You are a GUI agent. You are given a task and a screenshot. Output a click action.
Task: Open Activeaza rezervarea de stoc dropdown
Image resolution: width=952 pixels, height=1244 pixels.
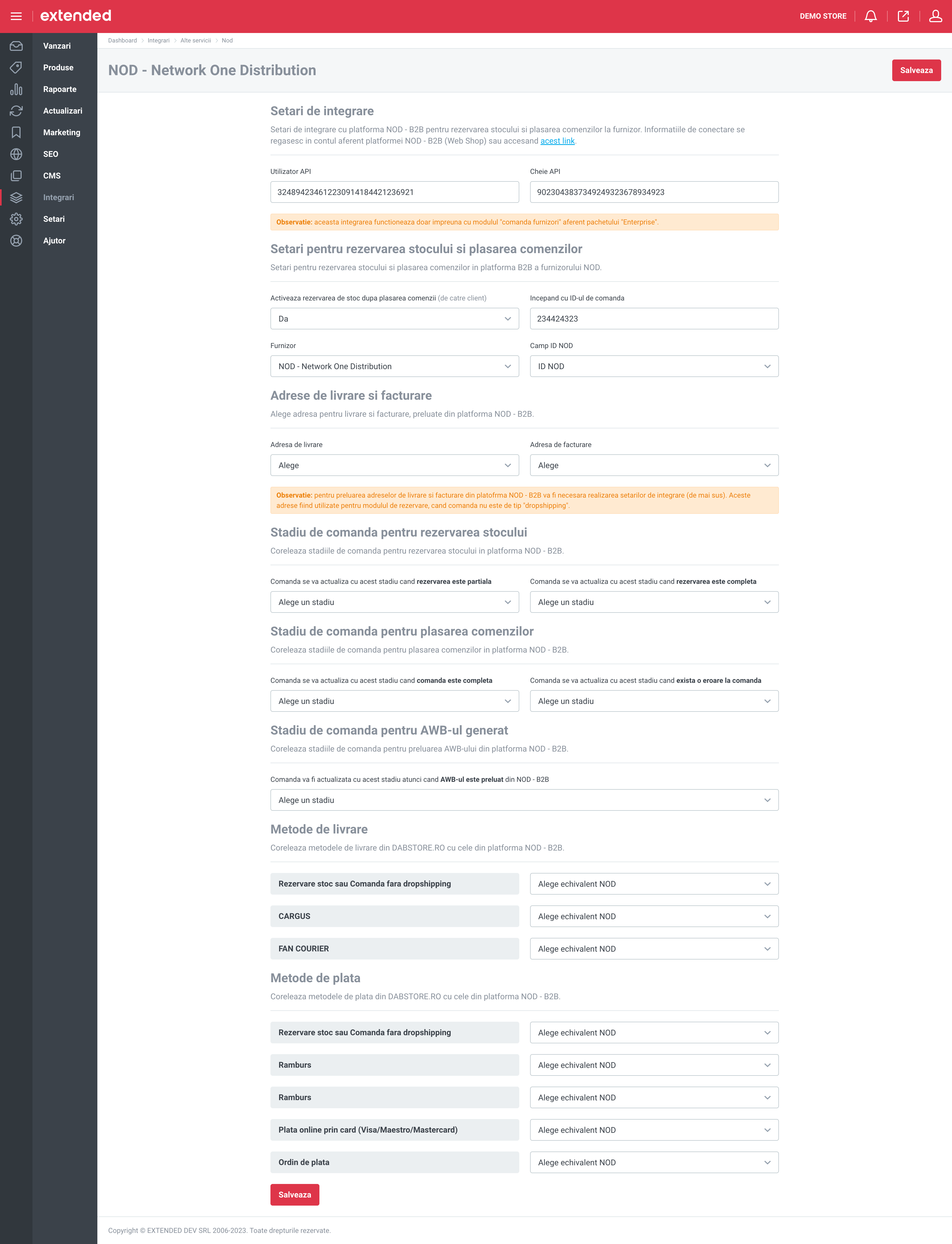point(394,319)
